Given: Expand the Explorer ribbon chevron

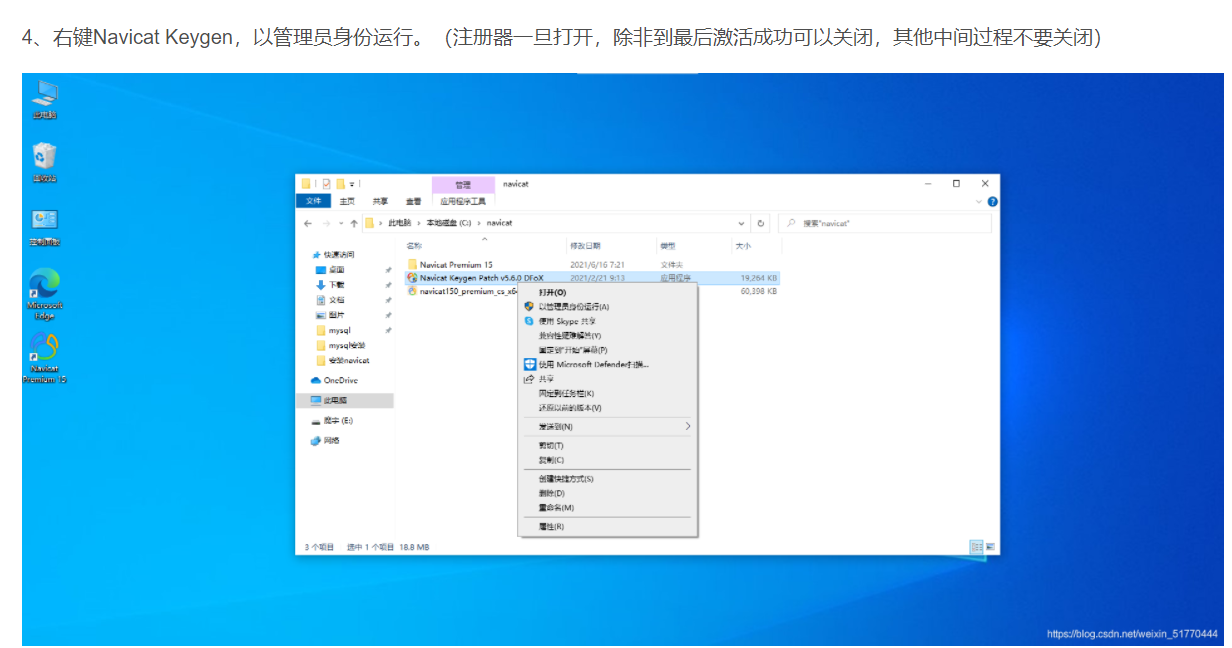Looking at the screenshot, I should coord(979,201).
